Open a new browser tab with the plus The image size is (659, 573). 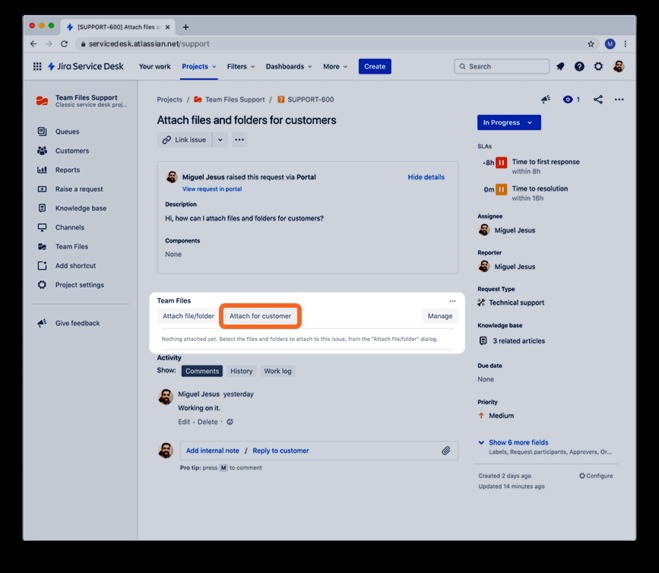185,27
